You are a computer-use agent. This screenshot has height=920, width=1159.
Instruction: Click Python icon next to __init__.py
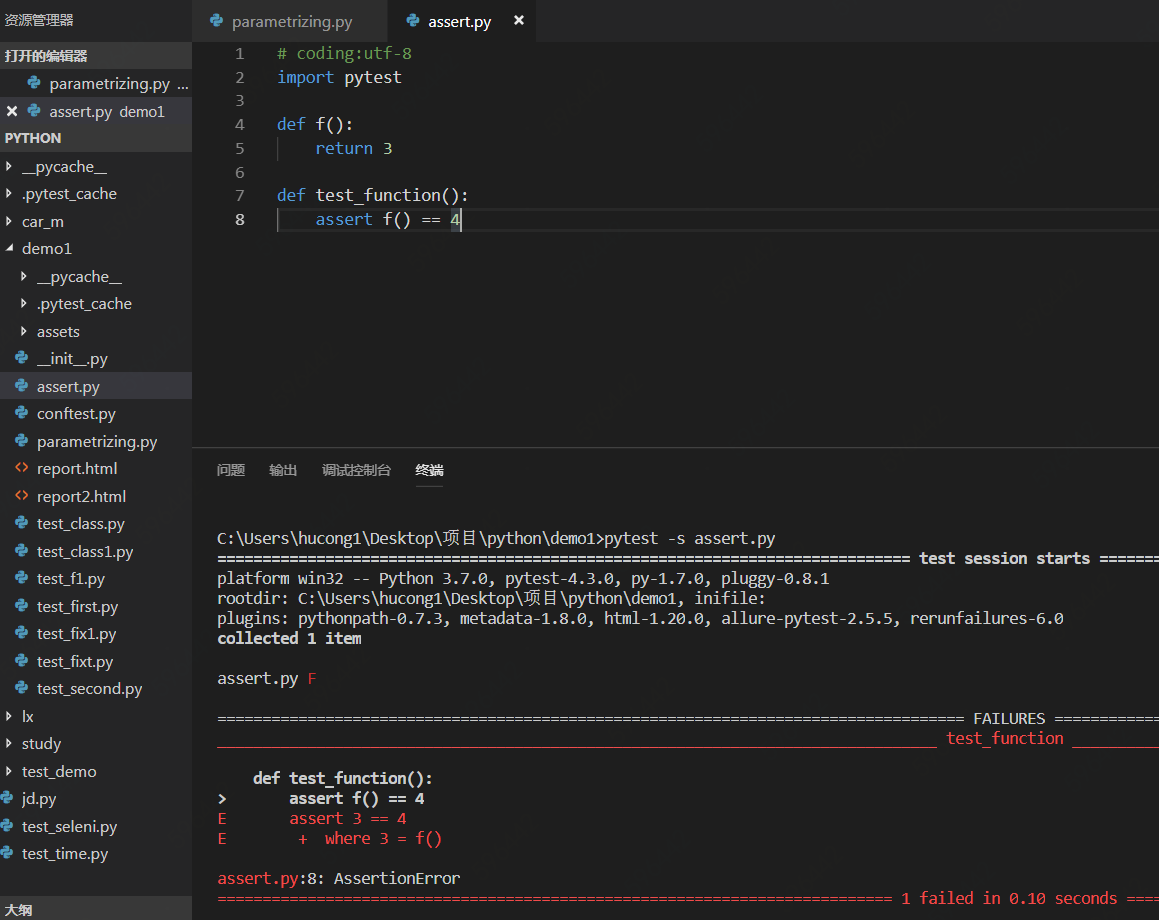(21, 358)
